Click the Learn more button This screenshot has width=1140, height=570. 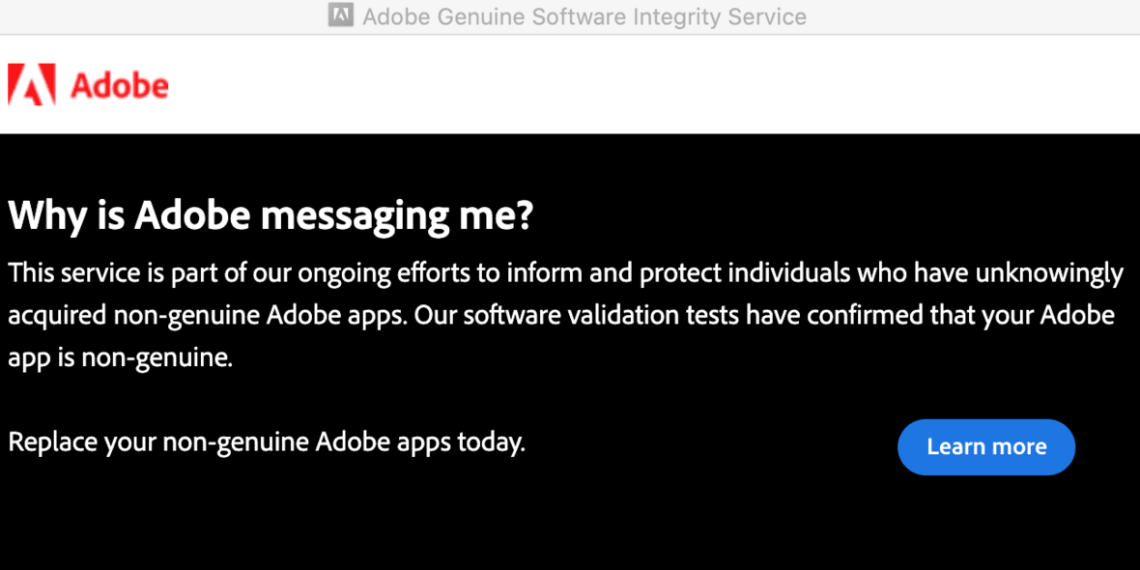[986, 447]
